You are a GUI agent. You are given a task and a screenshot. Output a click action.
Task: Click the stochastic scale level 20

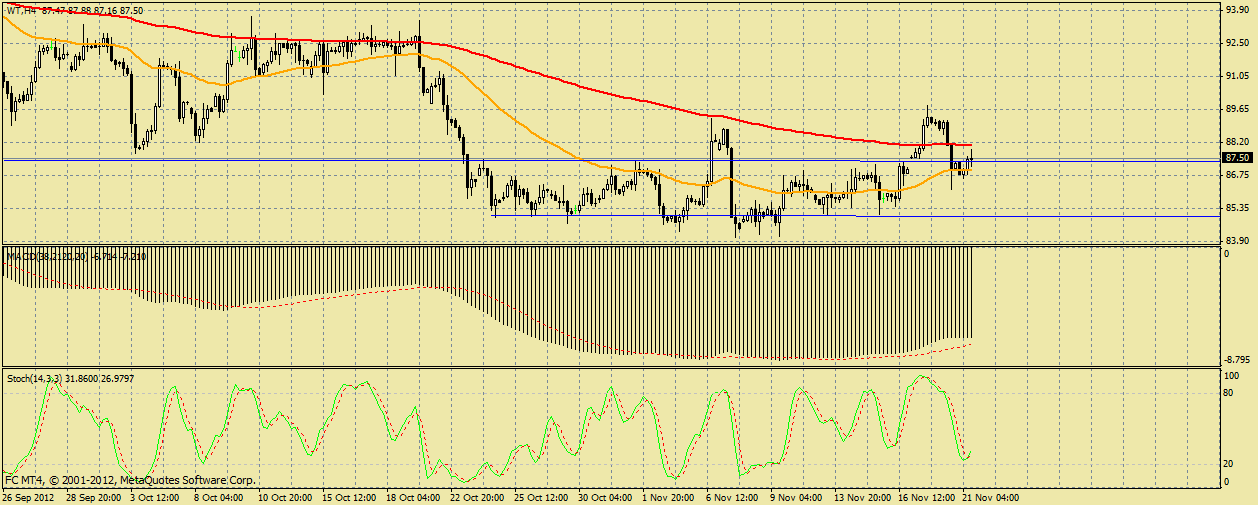click(x=1230, y=464)
